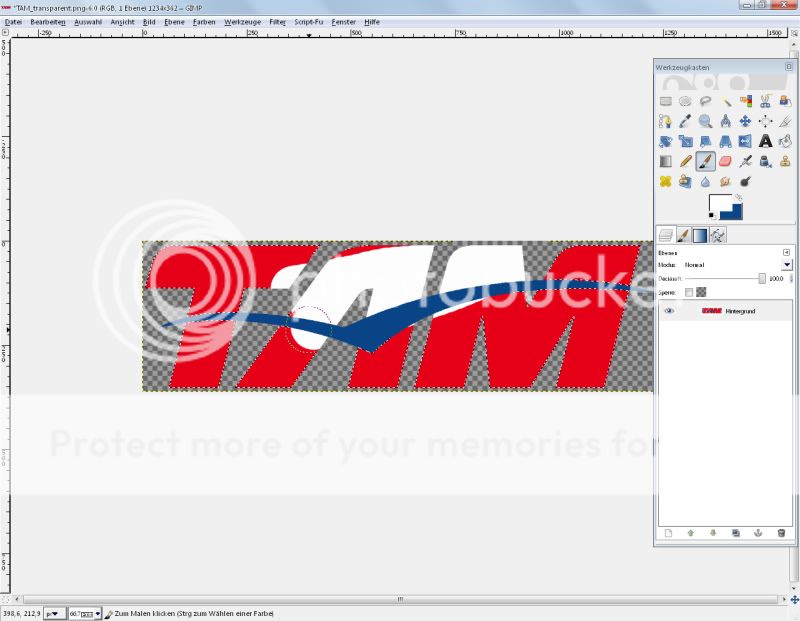
Task: Choose the Rectangle Select tool
Action: (x=665, y=101)
